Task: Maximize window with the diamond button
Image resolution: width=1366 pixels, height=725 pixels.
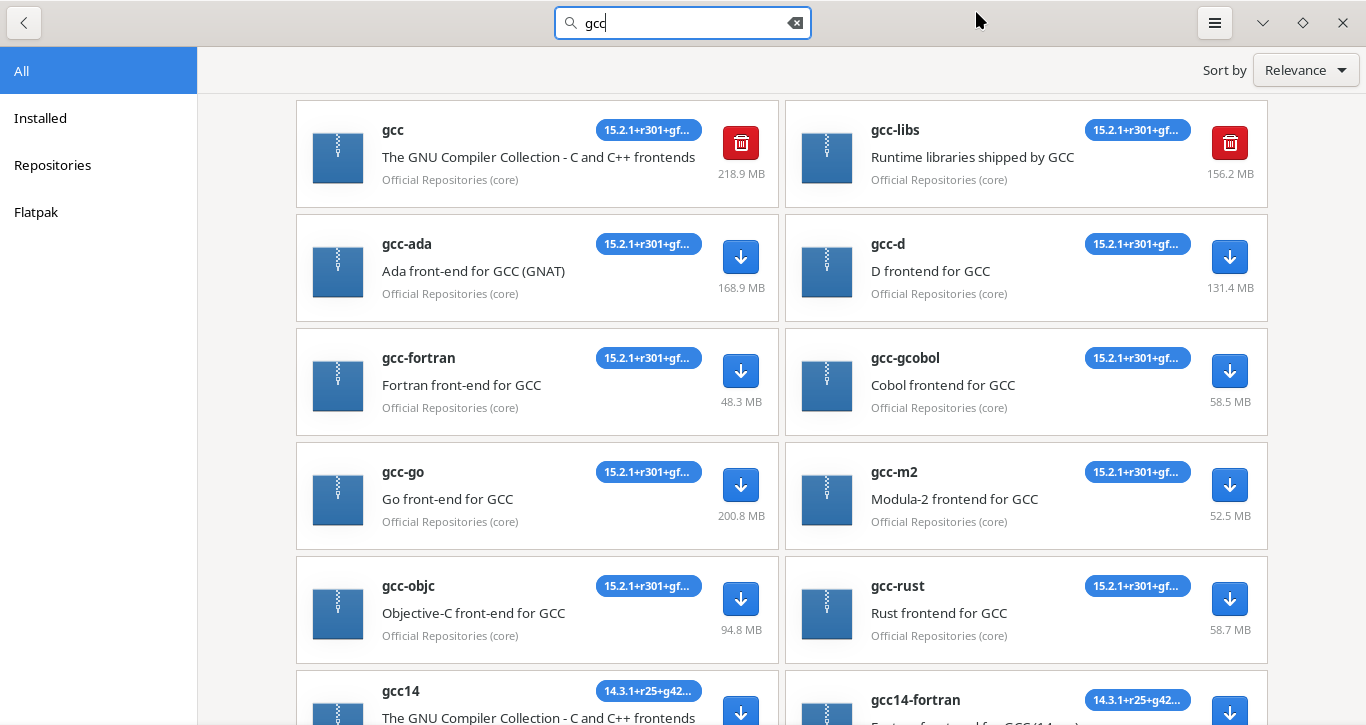Action: coord(1303,23)
